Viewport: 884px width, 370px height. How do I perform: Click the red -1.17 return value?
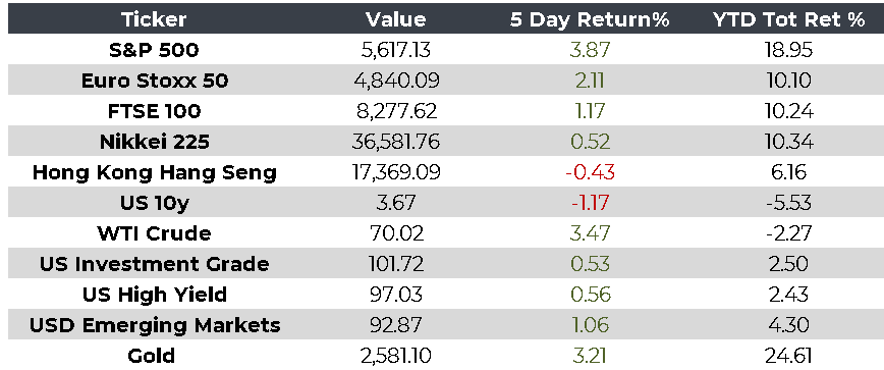point(590,203)
